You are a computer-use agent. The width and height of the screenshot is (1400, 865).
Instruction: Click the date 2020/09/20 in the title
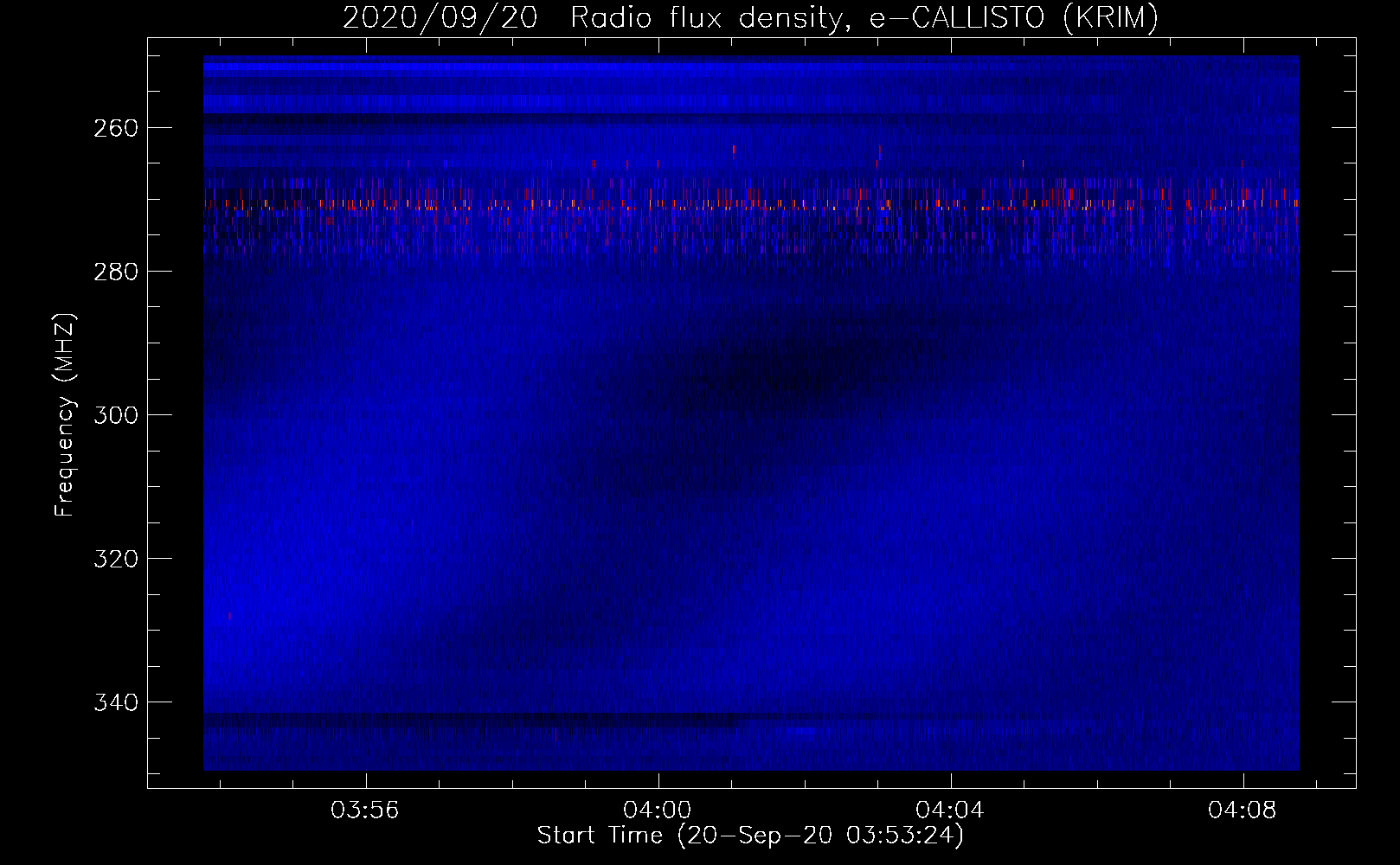point(440,18)
